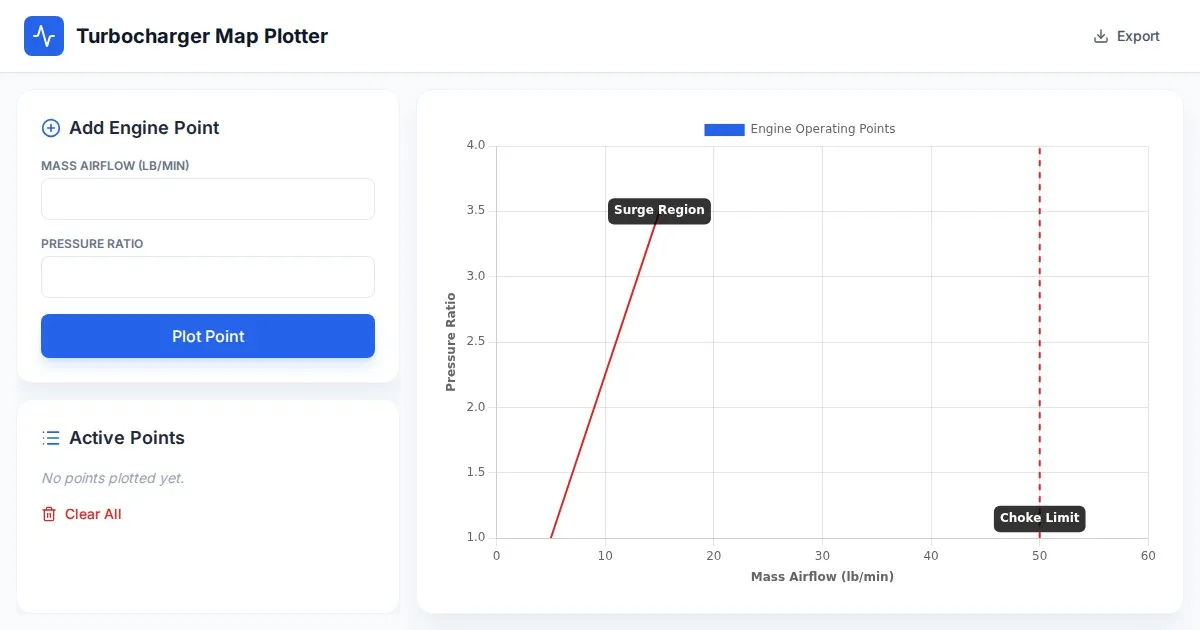Click the Mass Airflow (lb/min) axis title
The image size is (1200, 630).
point(822,577)
